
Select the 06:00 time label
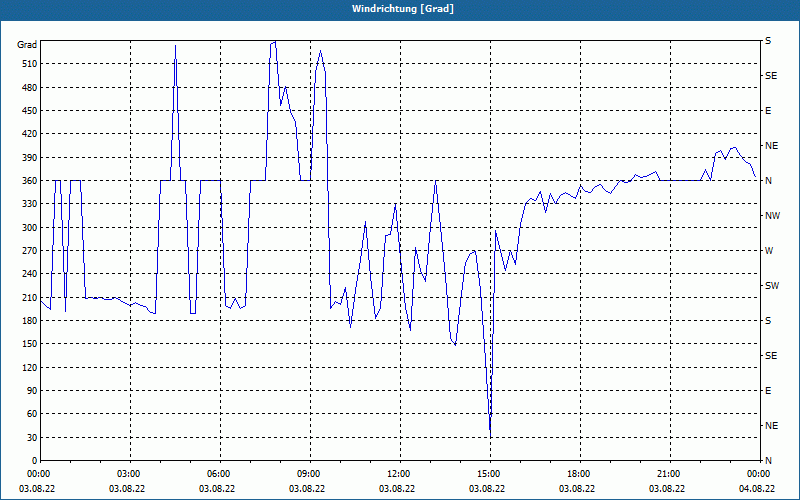pos(217,474)
